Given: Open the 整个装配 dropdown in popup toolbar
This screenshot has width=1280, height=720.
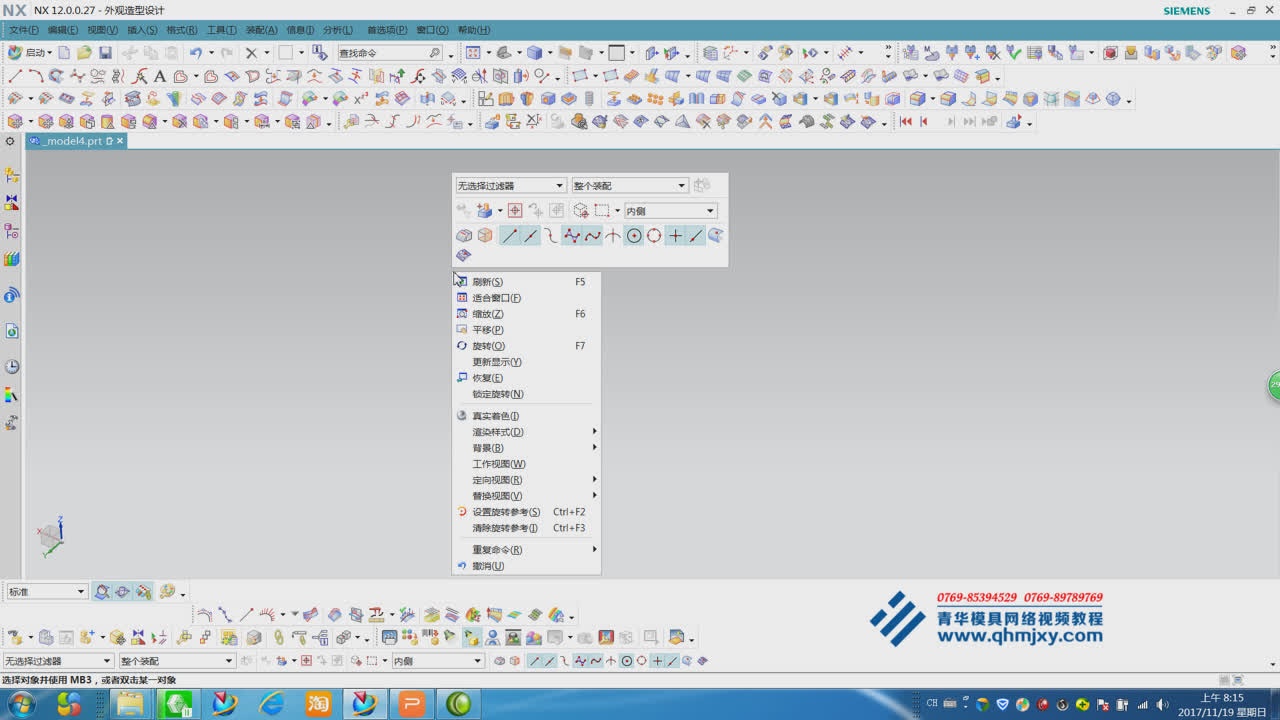Looking at the screenshot, I should [630, 186].
